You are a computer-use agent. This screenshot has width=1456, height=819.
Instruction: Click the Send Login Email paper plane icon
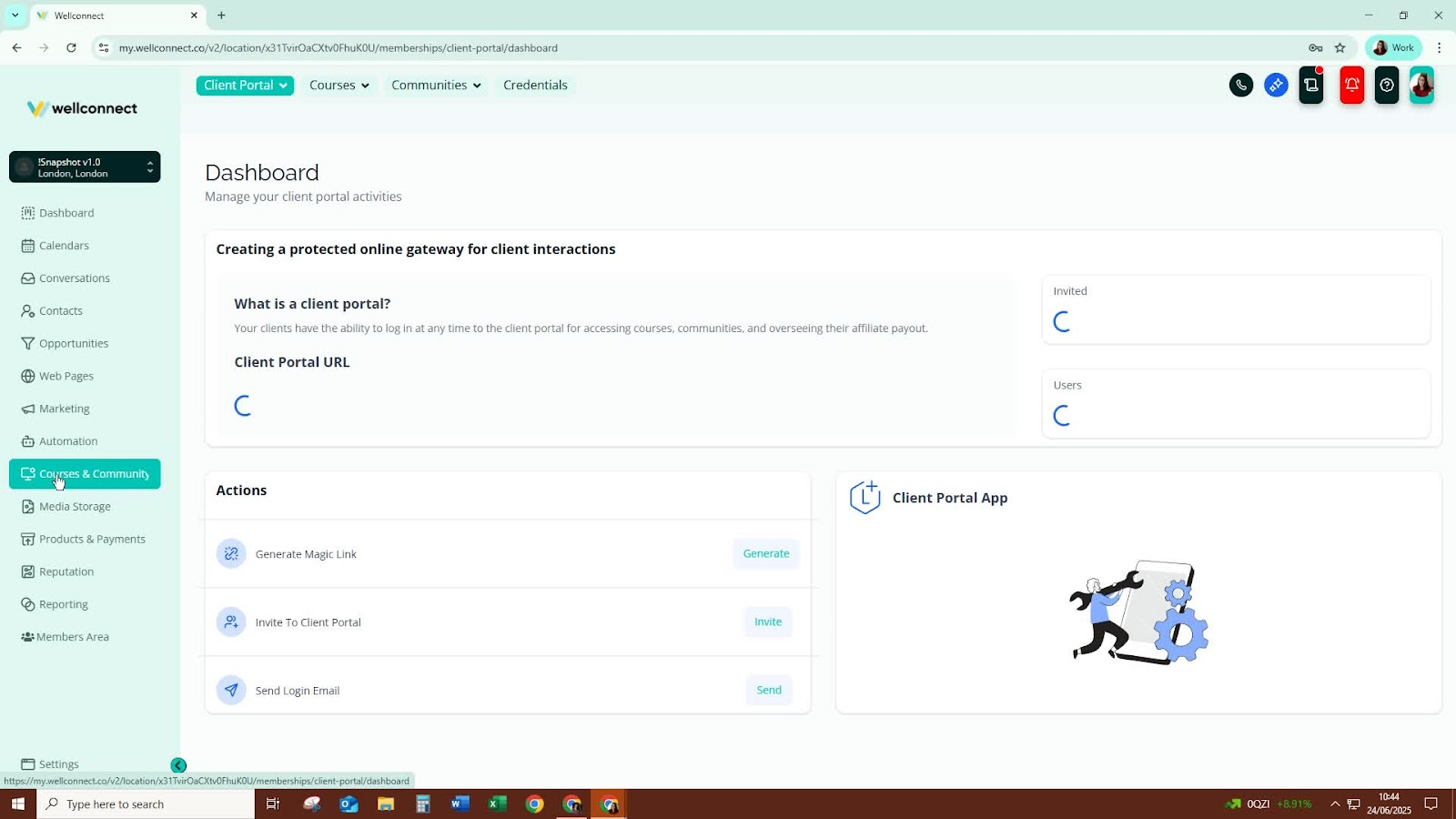231,690
